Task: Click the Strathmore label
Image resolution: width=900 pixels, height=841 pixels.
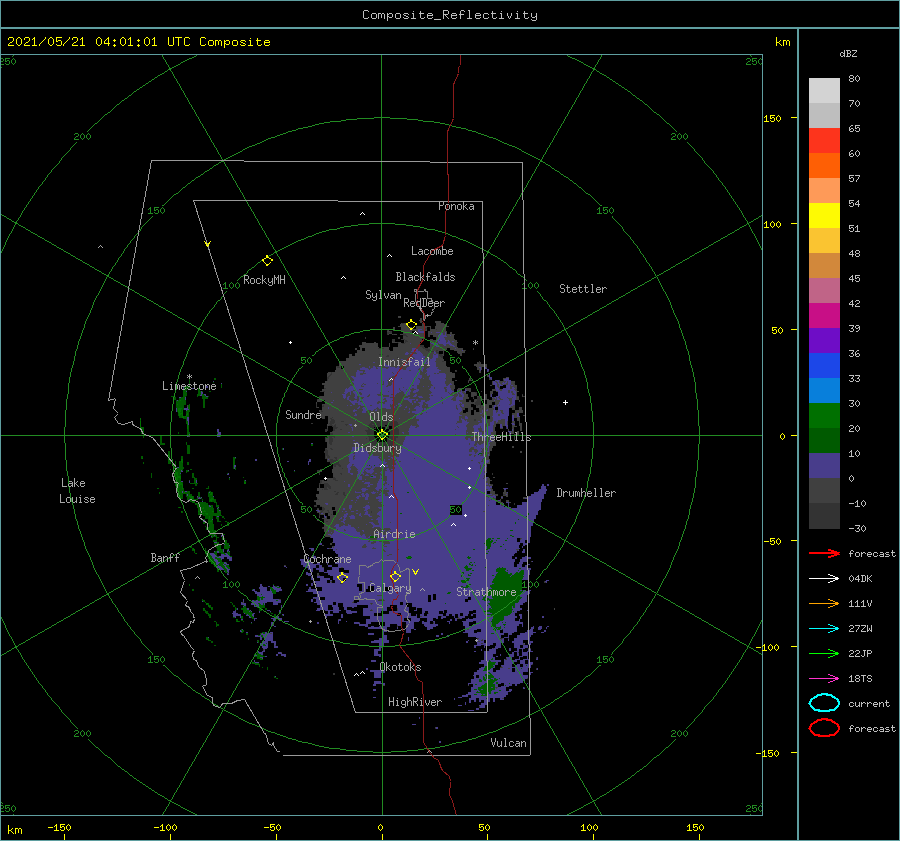Action: pyautogui.click(x=486, y=592)
